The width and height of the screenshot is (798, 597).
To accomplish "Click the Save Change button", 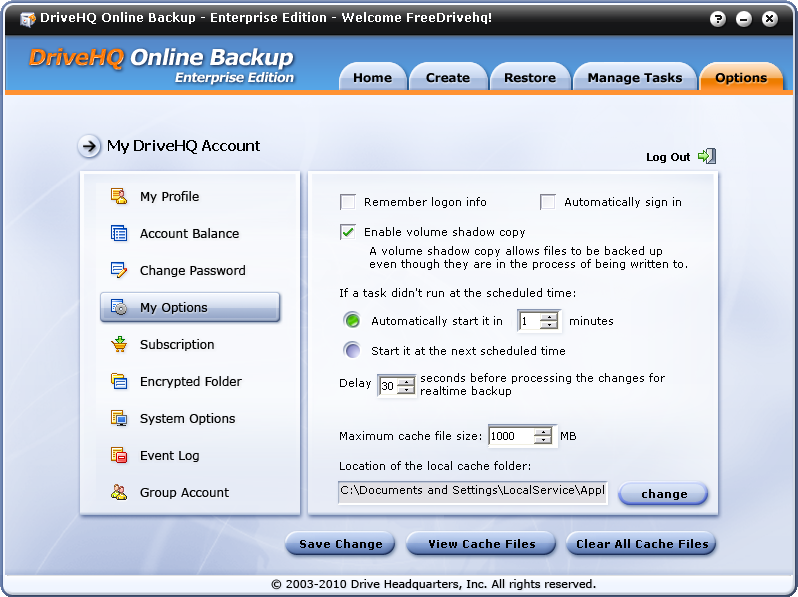I will point(340,544).
